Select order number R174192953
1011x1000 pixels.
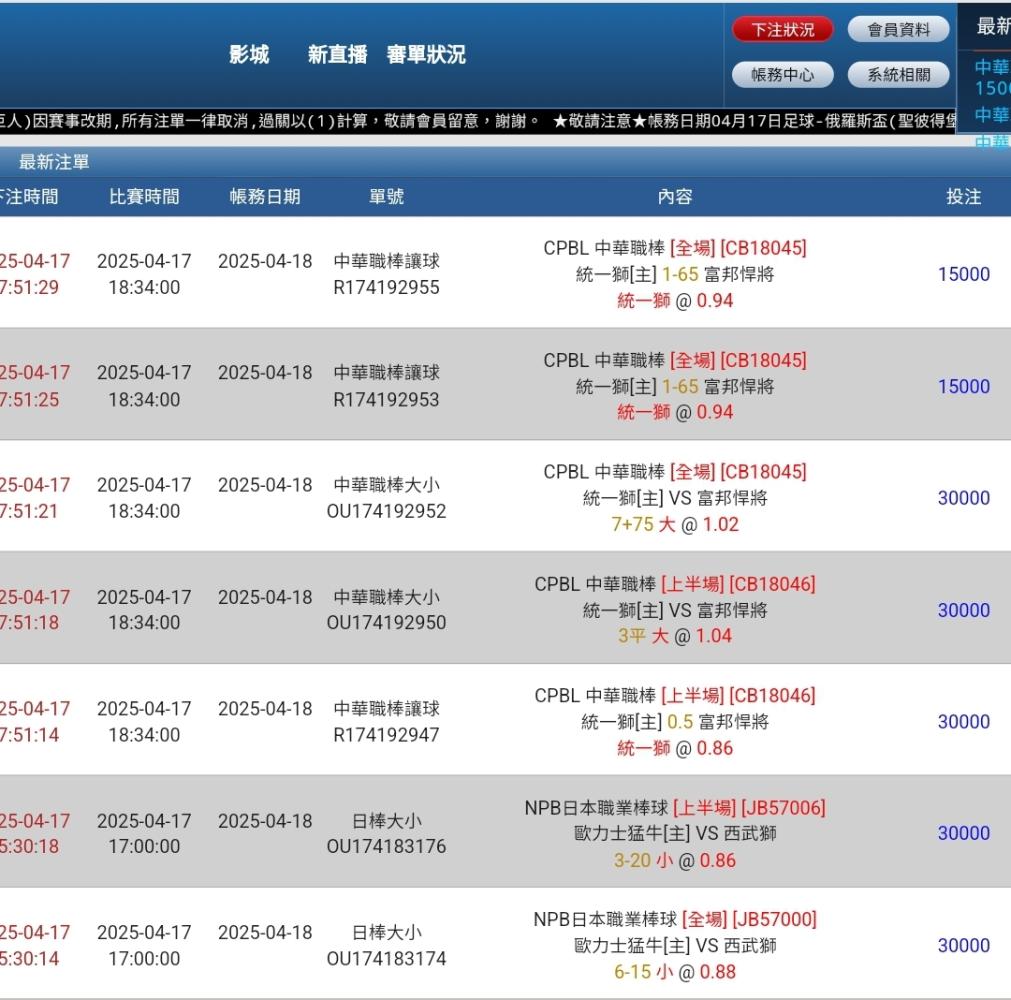click(386, 400)
